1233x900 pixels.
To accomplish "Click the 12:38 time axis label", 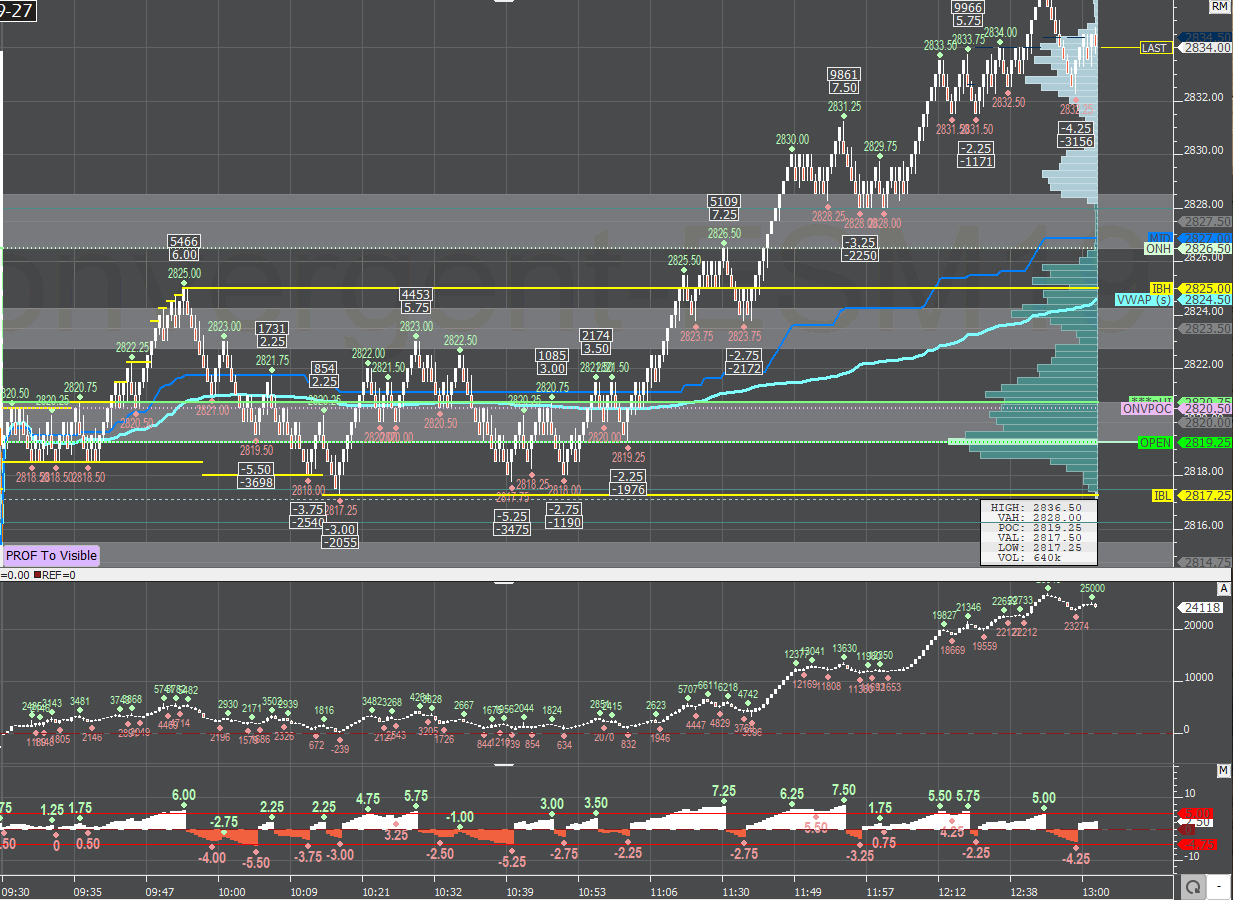I will coord(1024,891).
